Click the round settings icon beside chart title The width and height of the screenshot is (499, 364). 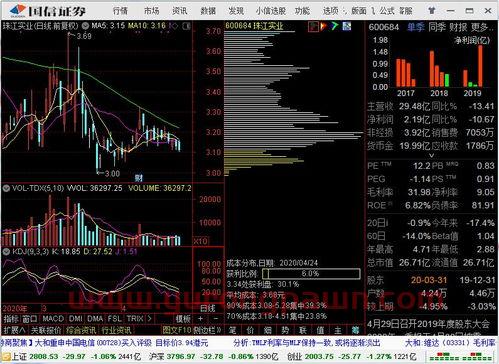coord(85,26)
